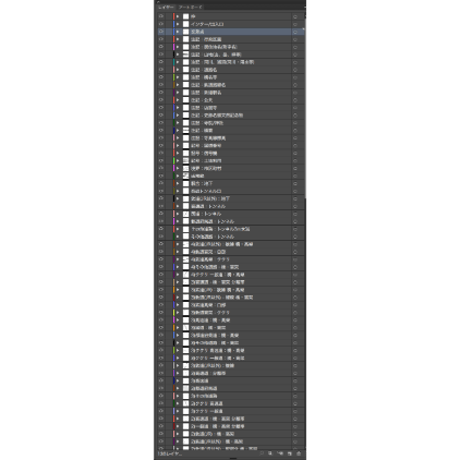Select the 4 ククリ 一般道：橋・高架 layer

[x=230, y=275]
